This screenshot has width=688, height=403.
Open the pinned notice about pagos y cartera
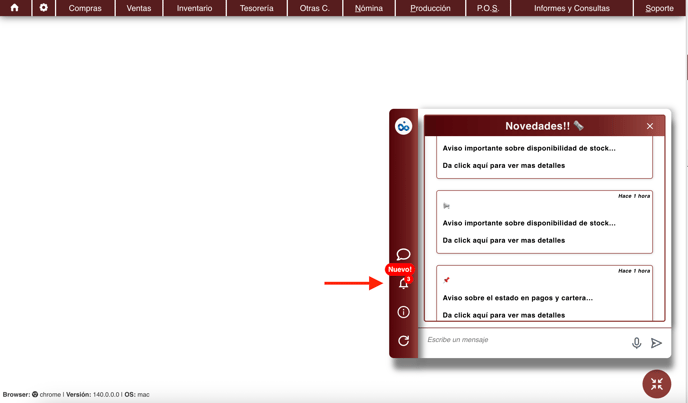pos(544,298)
